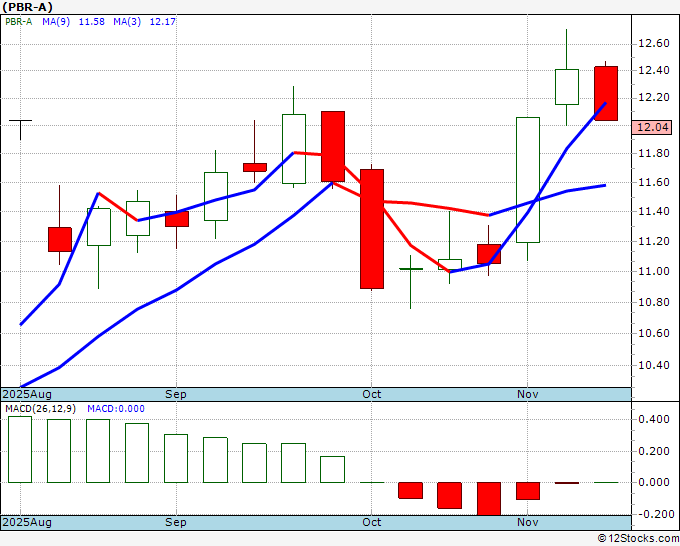
Task: Click the MA(3) legend label
Action: (127, 22)
